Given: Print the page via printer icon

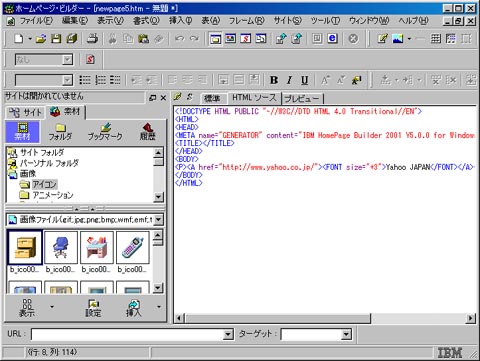Looking at the screenshot, I should coord(92,39).
